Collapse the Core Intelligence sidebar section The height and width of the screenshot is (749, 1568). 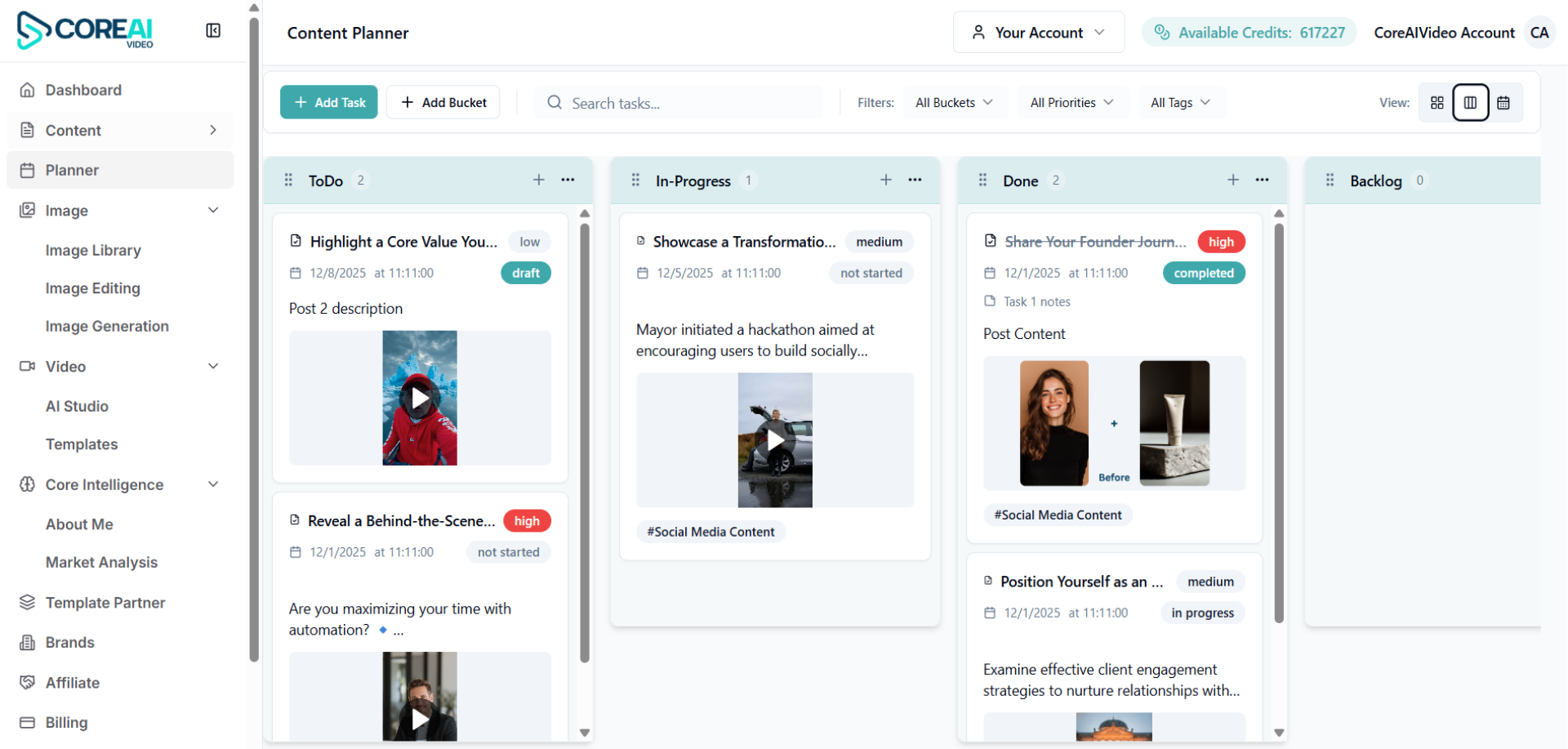pyautogui.click(x=213, y=484)
